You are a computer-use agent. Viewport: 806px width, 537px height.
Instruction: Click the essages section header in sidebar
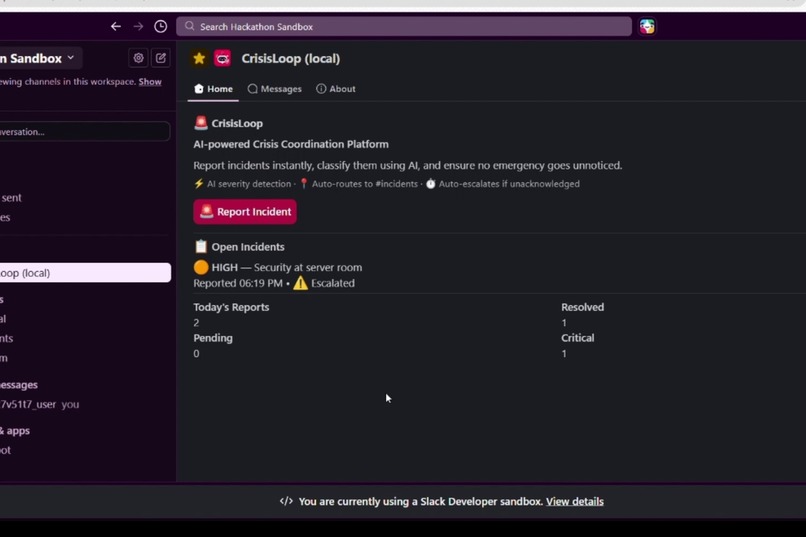[x=19, y=385]
